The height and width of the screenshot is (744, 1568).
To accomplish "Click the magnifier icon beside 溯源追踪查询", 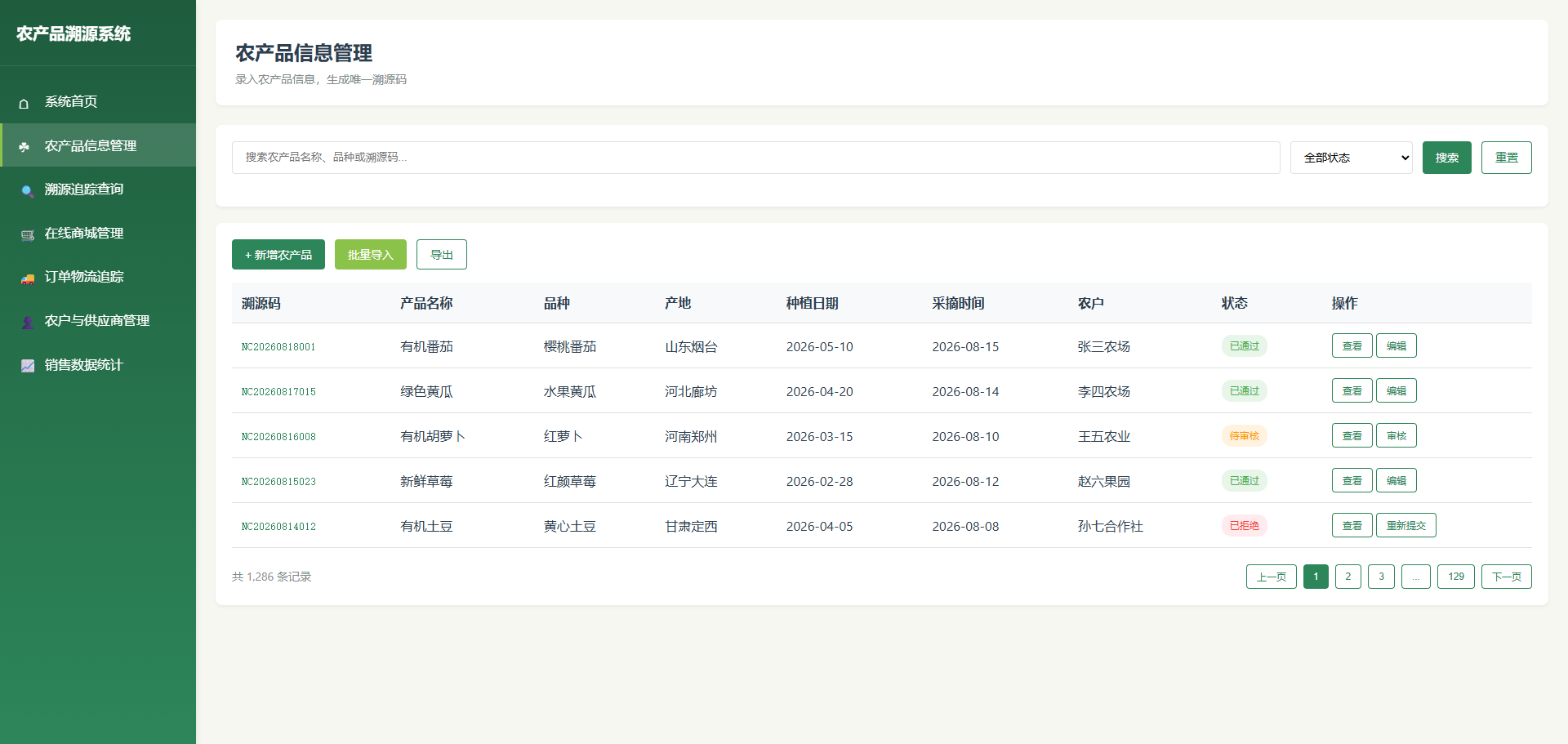I will (27, 190).
